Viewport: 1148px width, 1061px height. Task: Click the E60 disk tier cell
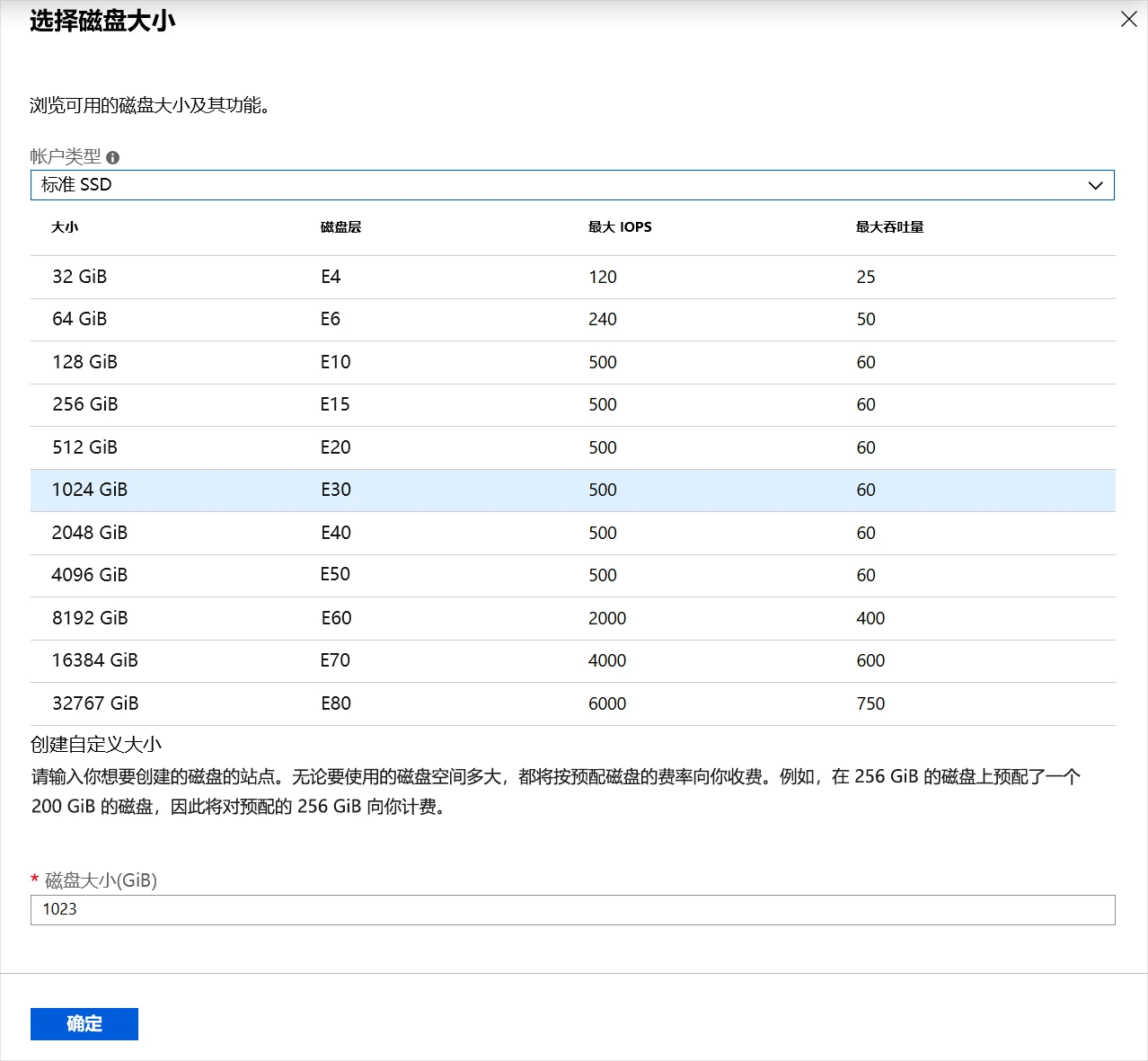point(336,618)
